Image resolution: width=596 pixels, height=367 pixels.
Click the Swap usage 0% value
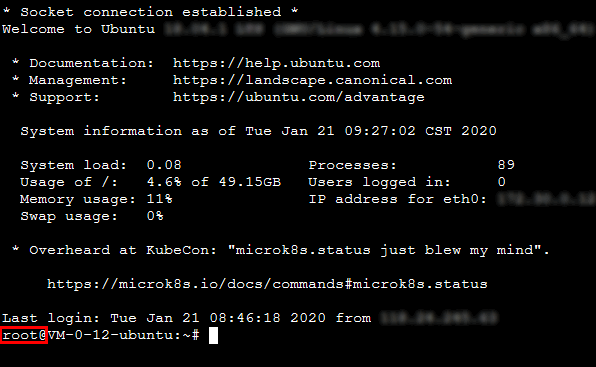(x=155, y=216)
